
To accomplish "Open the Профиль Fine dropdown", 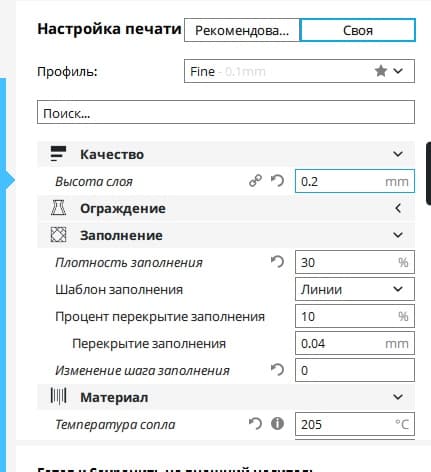I will tap(299, 71).
